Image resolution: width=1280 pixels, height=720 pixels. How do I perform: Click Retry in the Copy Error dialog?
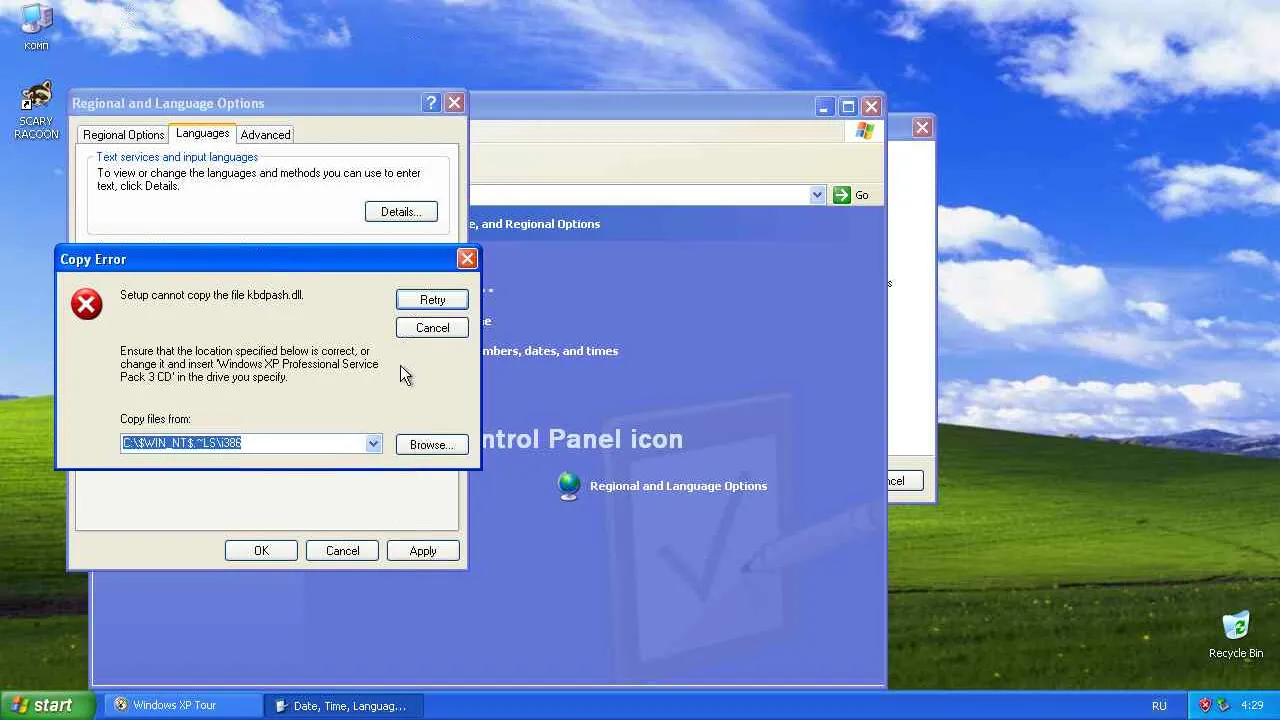432,300
